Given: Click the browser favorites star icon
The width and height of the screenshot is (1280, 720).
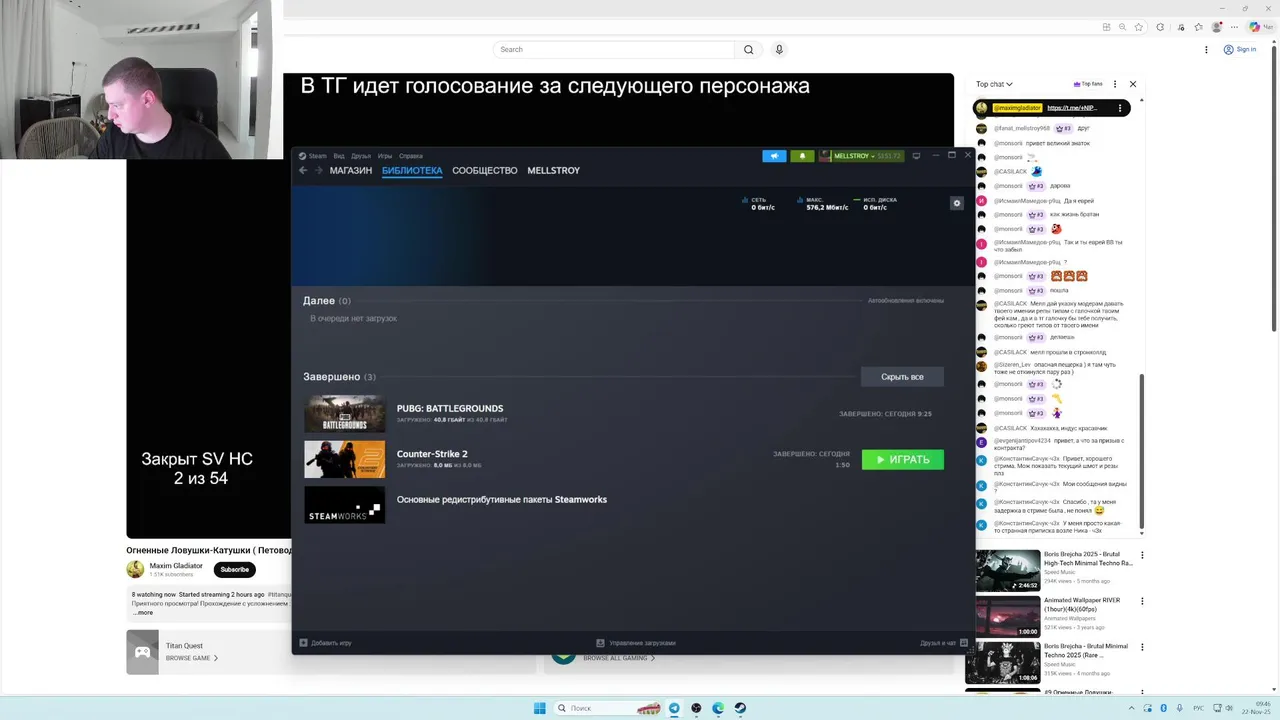Looking at the screenshot, I should 1138,27.
